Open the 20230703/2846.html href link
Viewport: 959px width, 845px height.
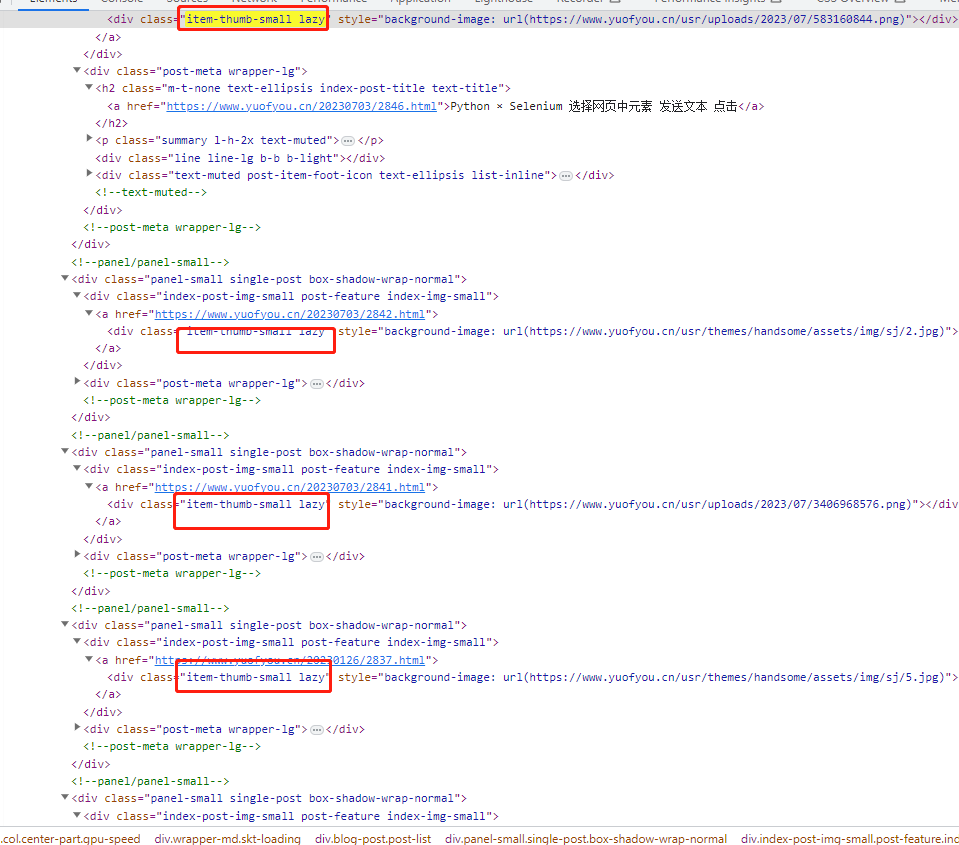coord(302,106)
